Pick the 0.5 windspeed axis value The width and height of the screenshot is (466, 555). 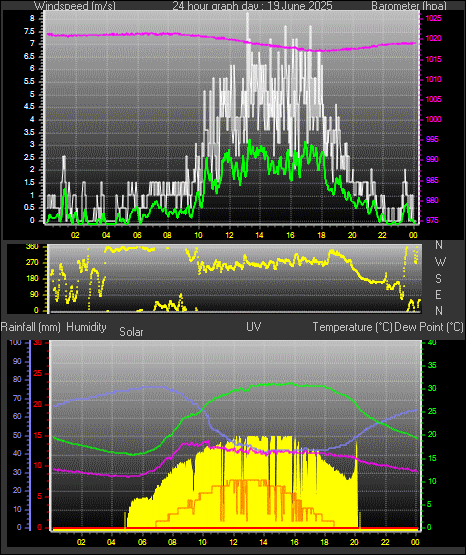point(29,207)
